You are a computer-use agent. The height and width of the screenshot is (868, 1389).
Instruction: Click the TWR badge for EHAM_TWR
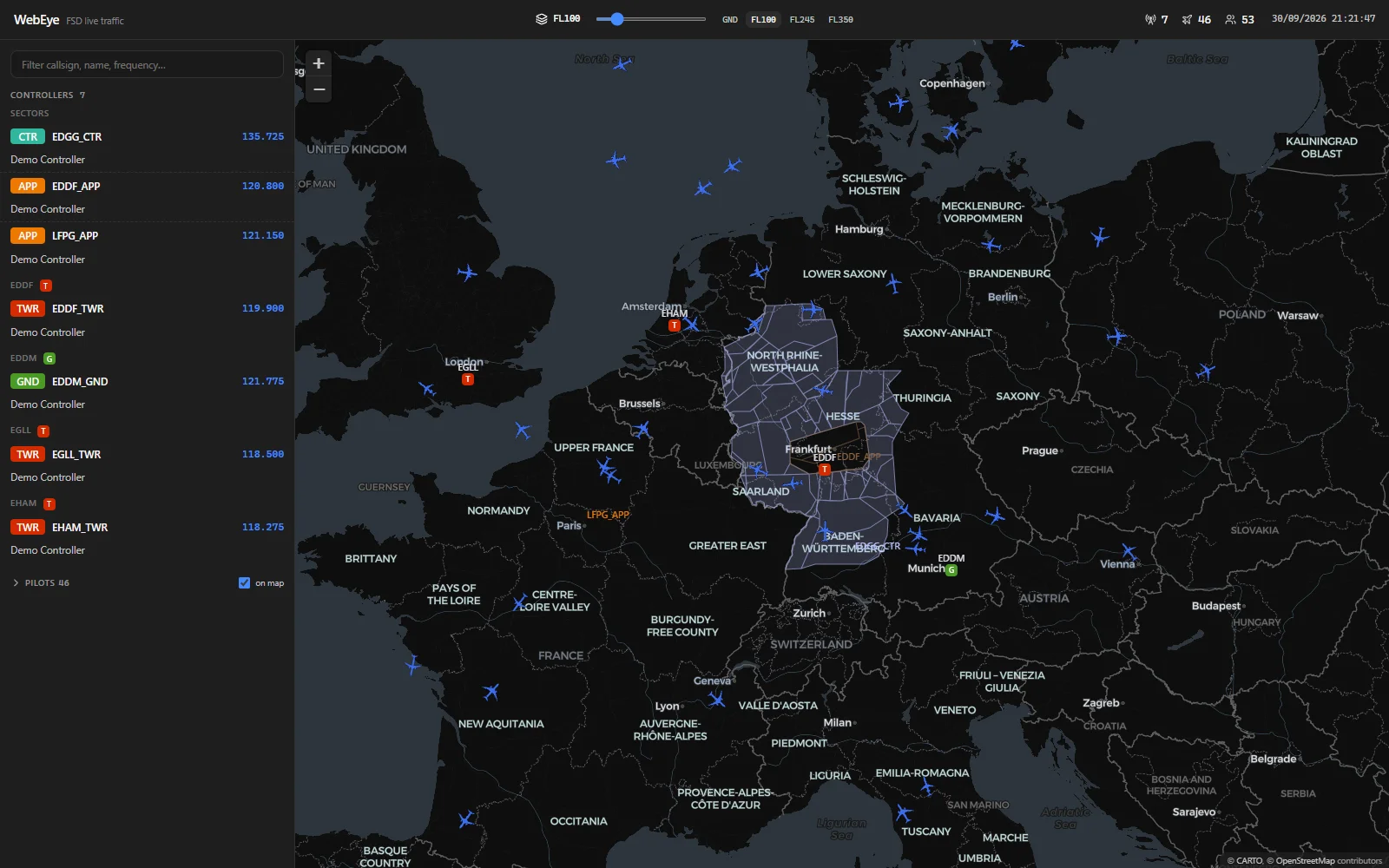28,527
